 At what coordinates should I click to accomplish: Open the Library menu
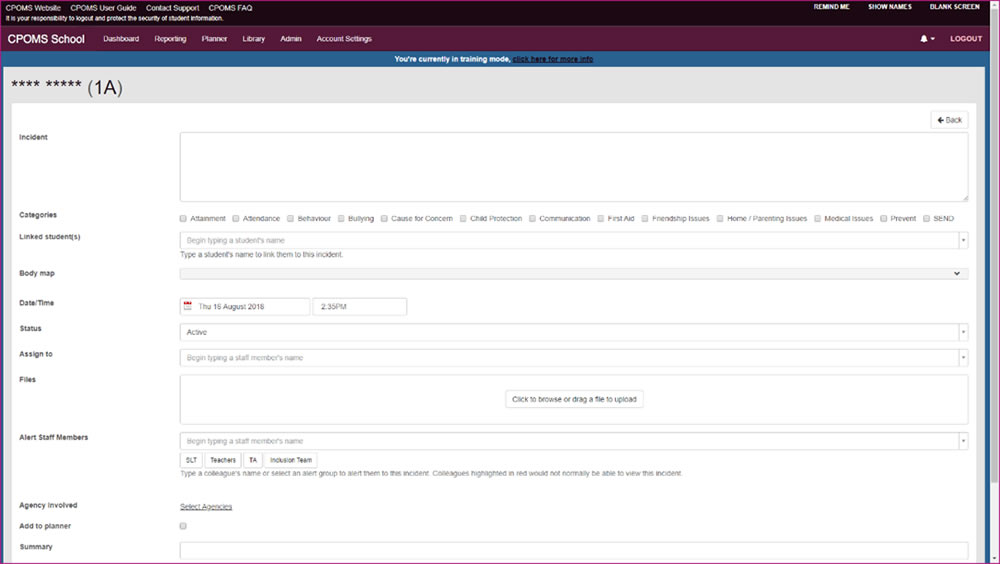click(x=253, y=39)
